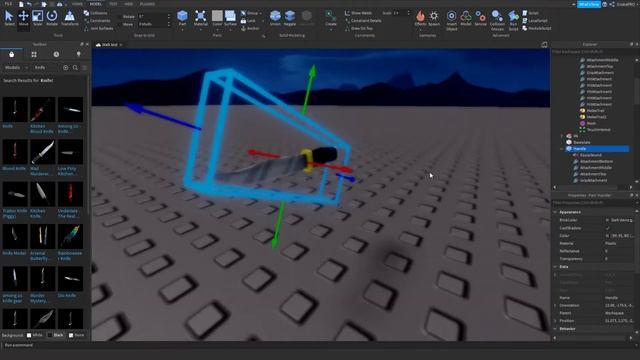The image size is (640, 360).
Task: Switch to the PLUGINS ribbon tab
Action: (x=147, y=4)
